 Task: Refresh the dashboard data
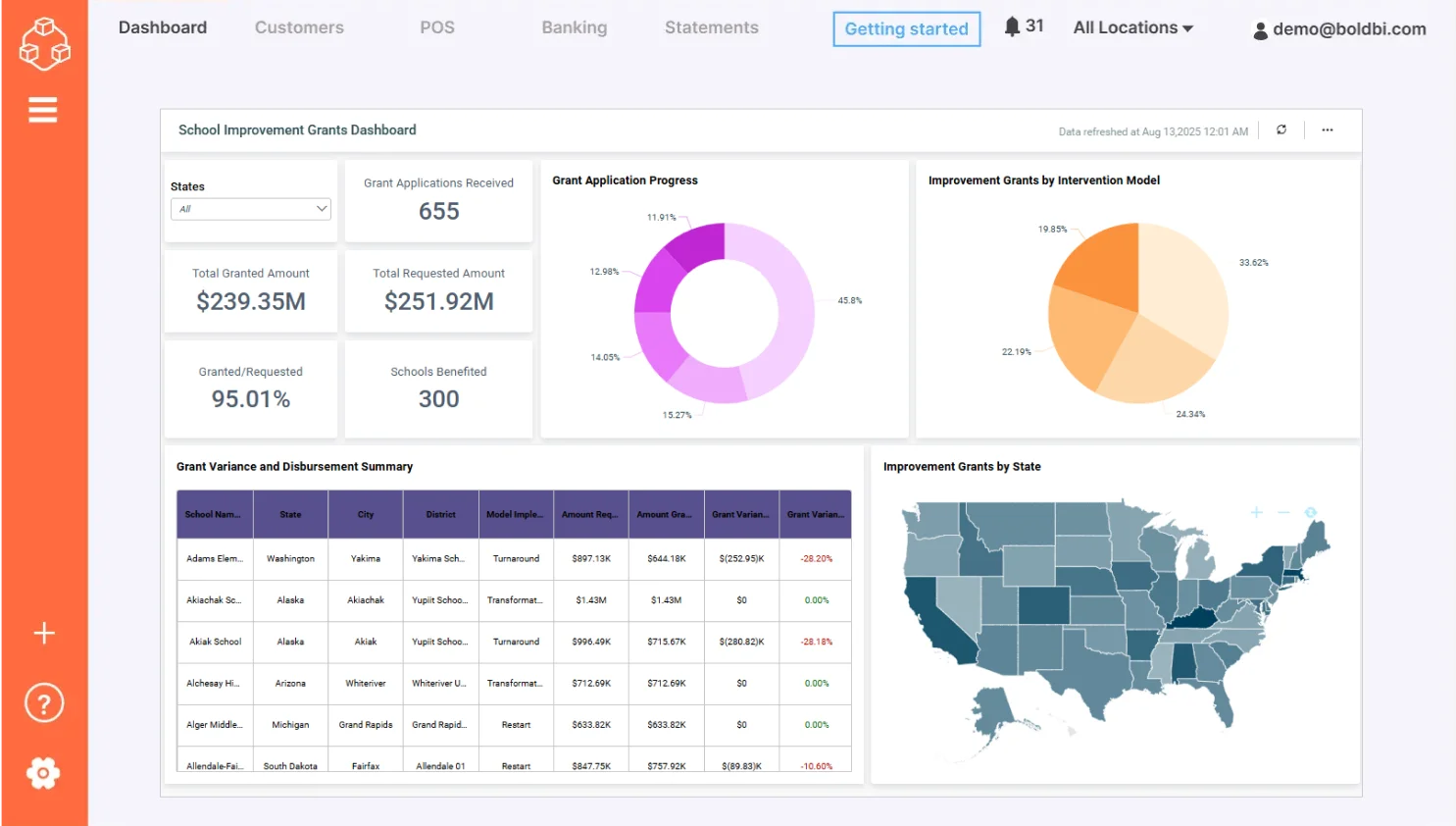pyautogui.click(x=1281, y=129)
